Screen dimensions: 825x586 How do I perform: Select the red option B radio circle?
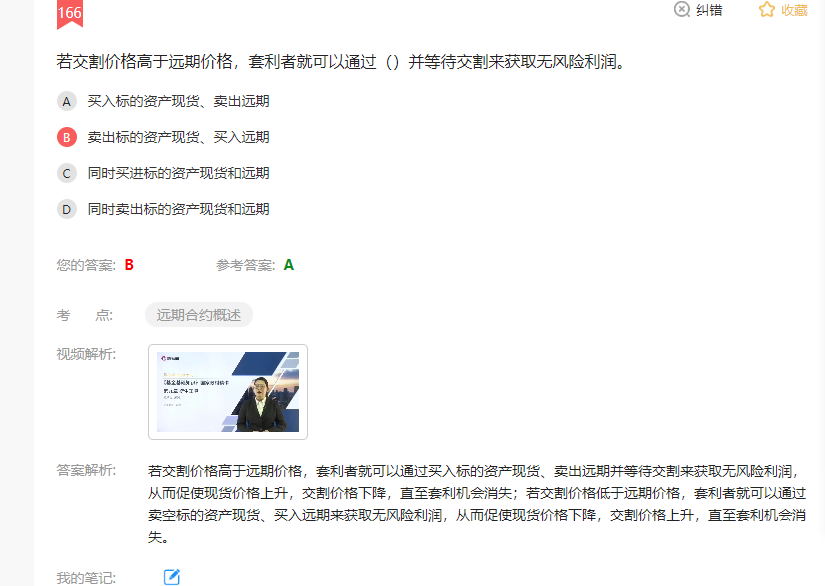[67, 137]
